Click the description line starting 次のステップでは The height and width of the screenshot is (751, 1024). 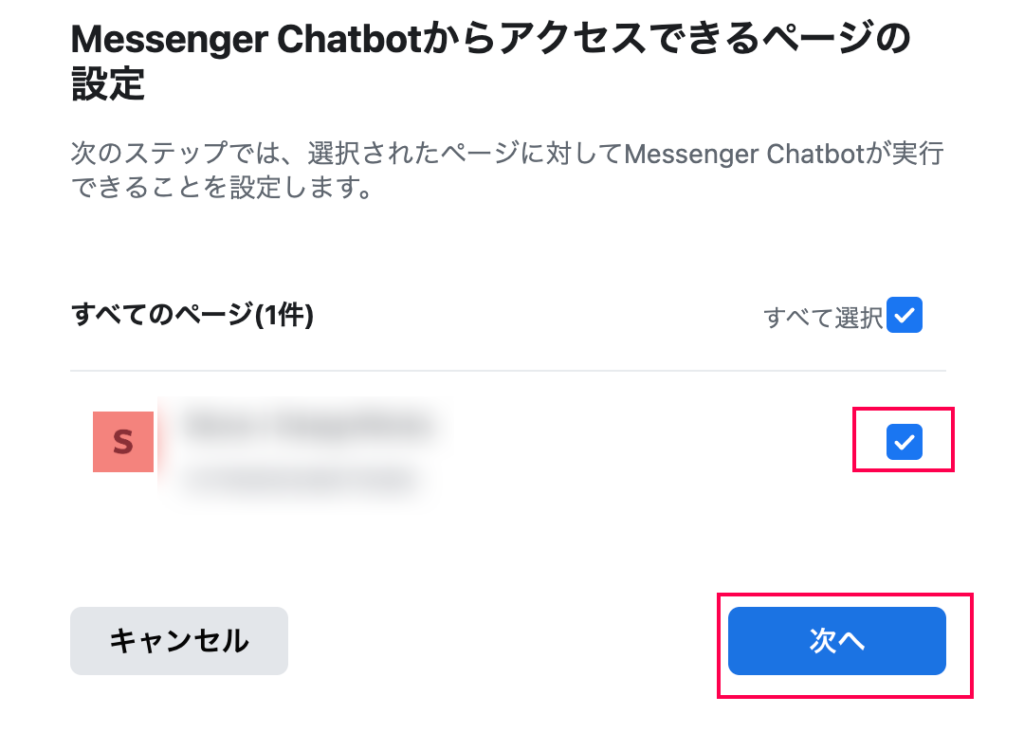coord(507,153)
